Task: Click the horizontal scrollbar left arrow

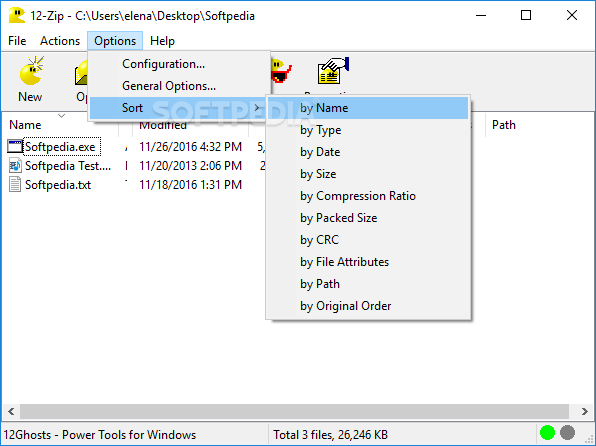Action: tap(11, 411)
